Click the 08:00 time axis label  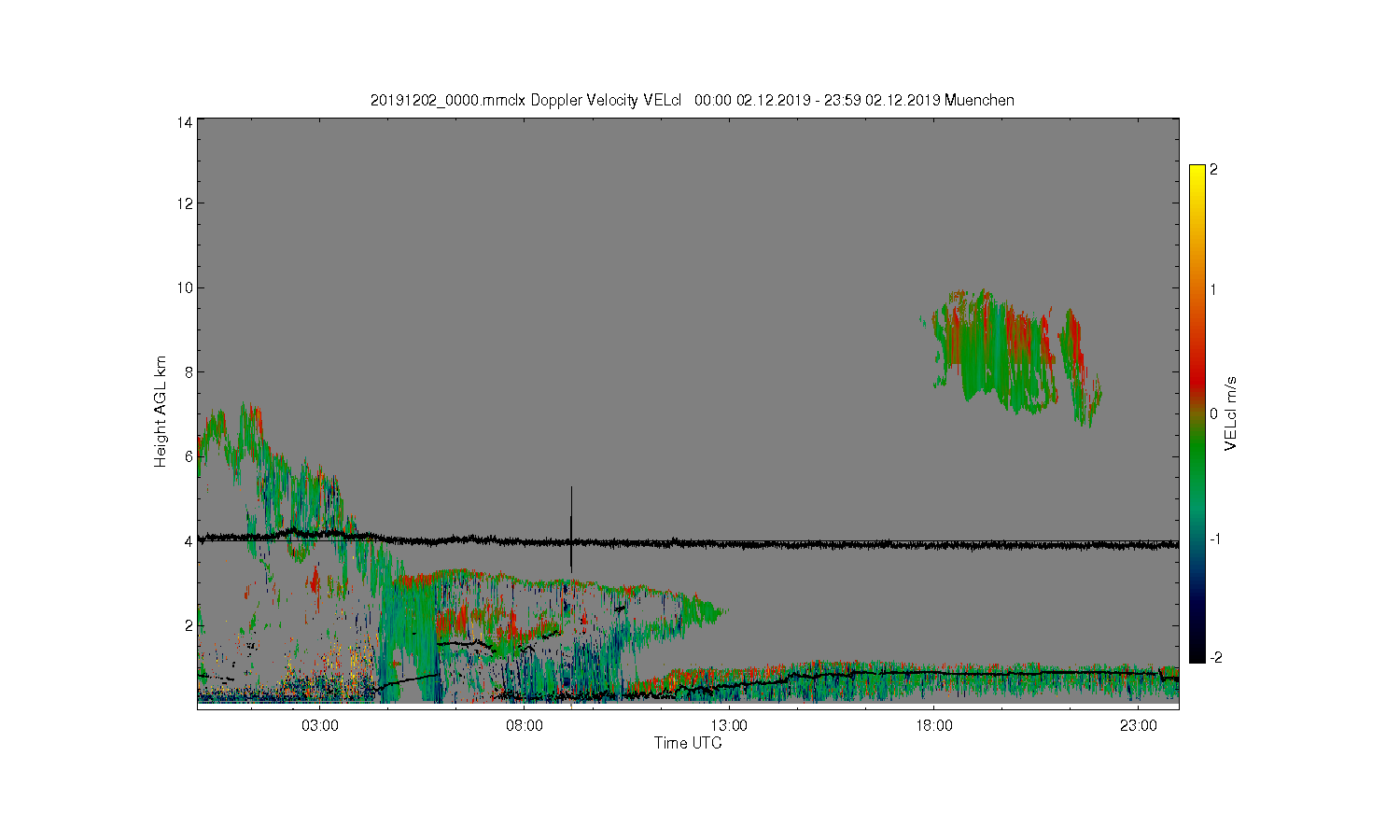coord(525,726)
